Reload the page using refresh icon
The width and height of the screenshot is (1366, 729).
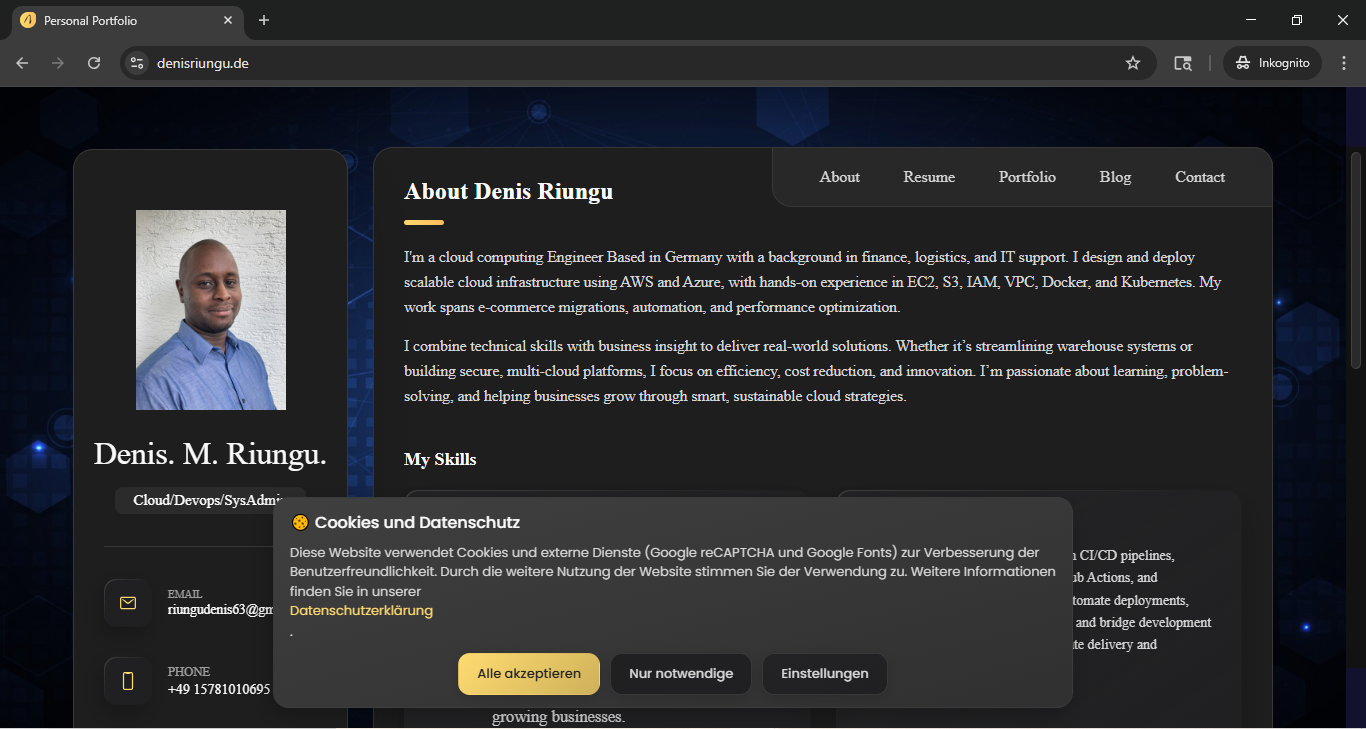[94, 63]
